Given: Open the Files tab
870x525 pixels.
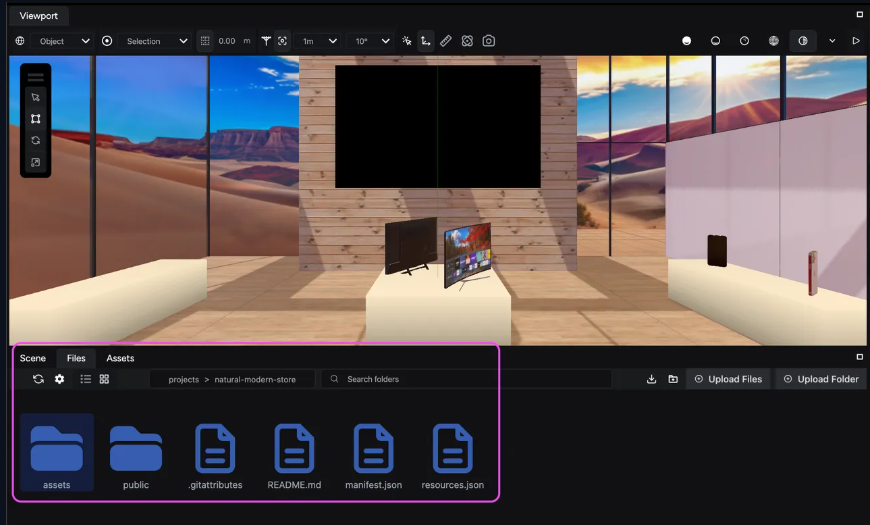Looking at the screenshot, I should pyautogui.click(x=76, y=358).
